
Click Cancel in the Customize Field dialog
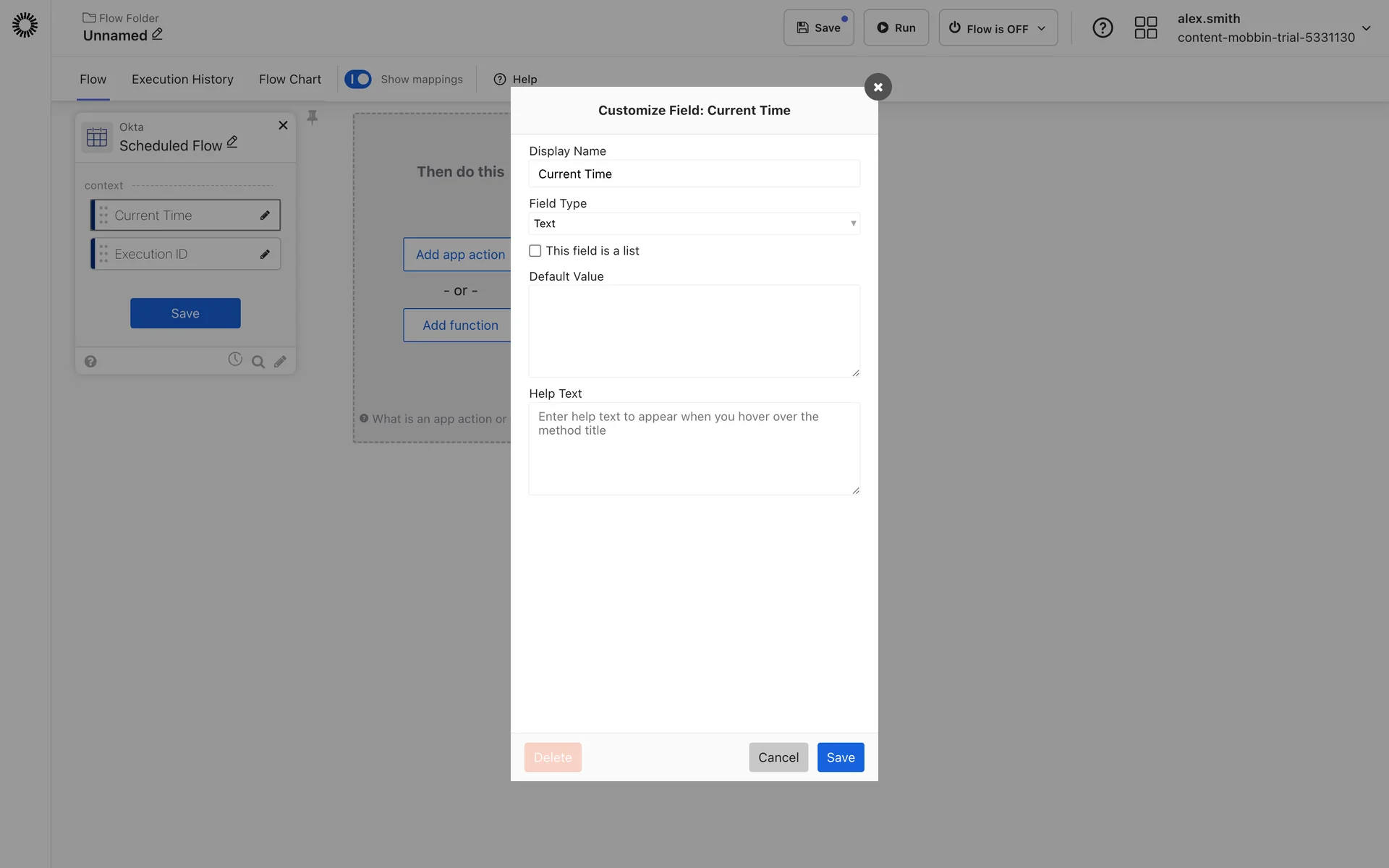coord(778,757)
